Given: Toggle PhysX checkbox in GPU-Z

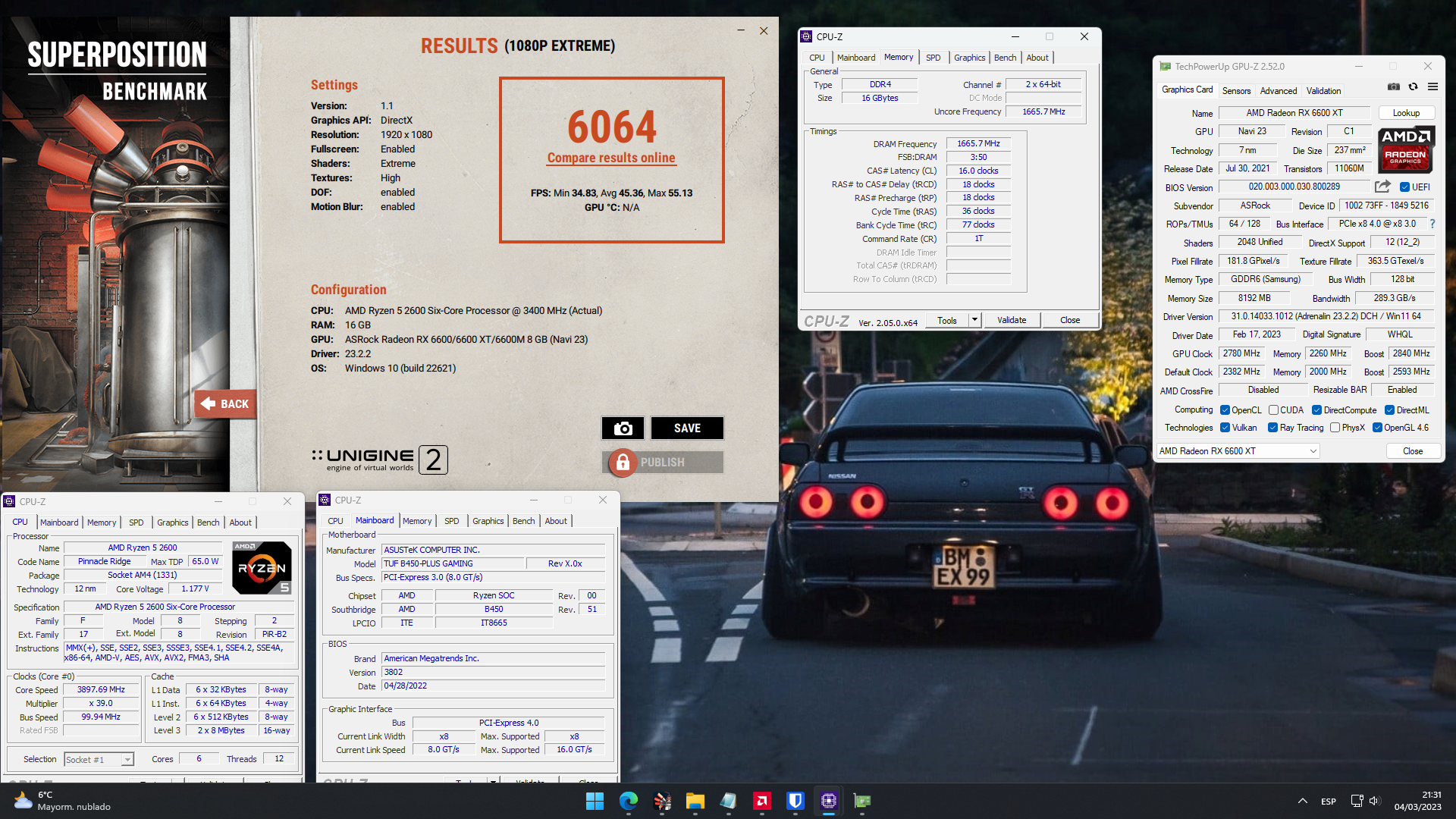Looking at the screenshot, I should point(1335,428).
